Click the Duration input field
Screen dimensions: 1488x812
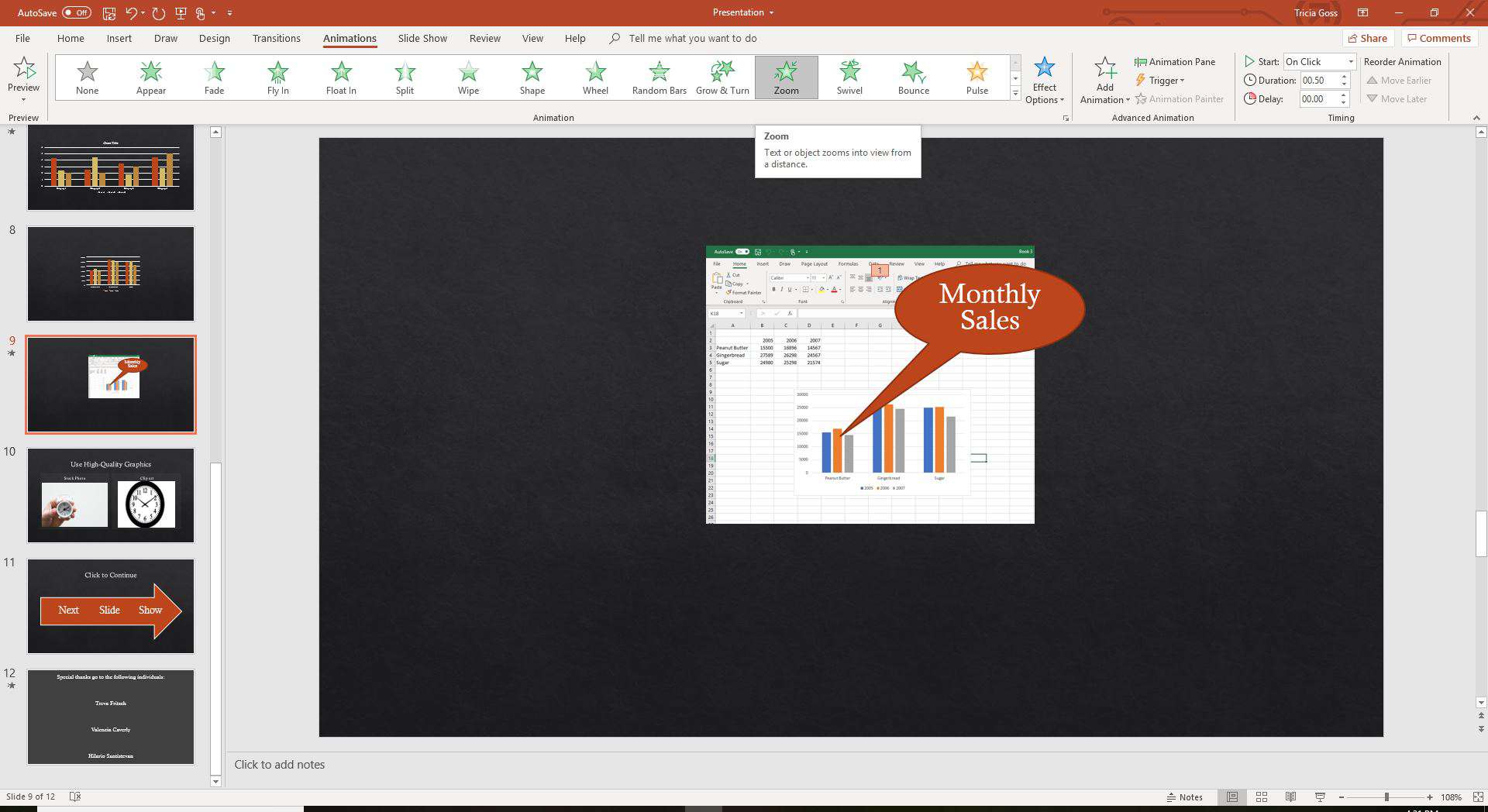1319,81
